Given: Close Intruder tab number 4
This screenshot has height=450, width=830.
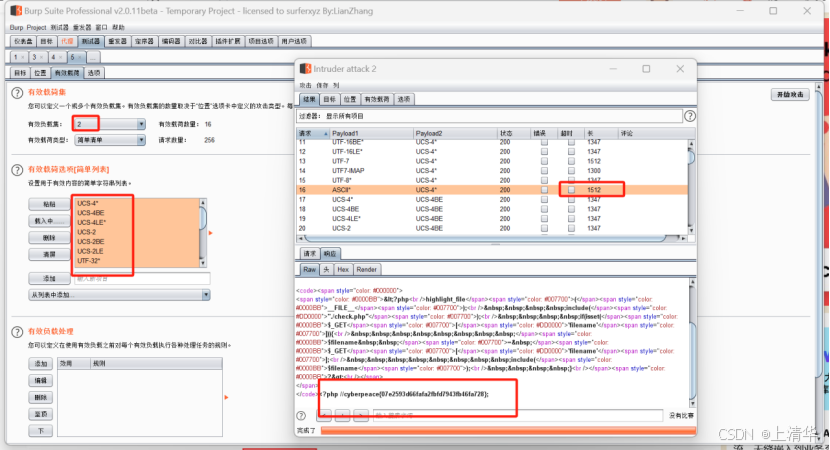Looking at the screenshot, I should coord(60,57).
